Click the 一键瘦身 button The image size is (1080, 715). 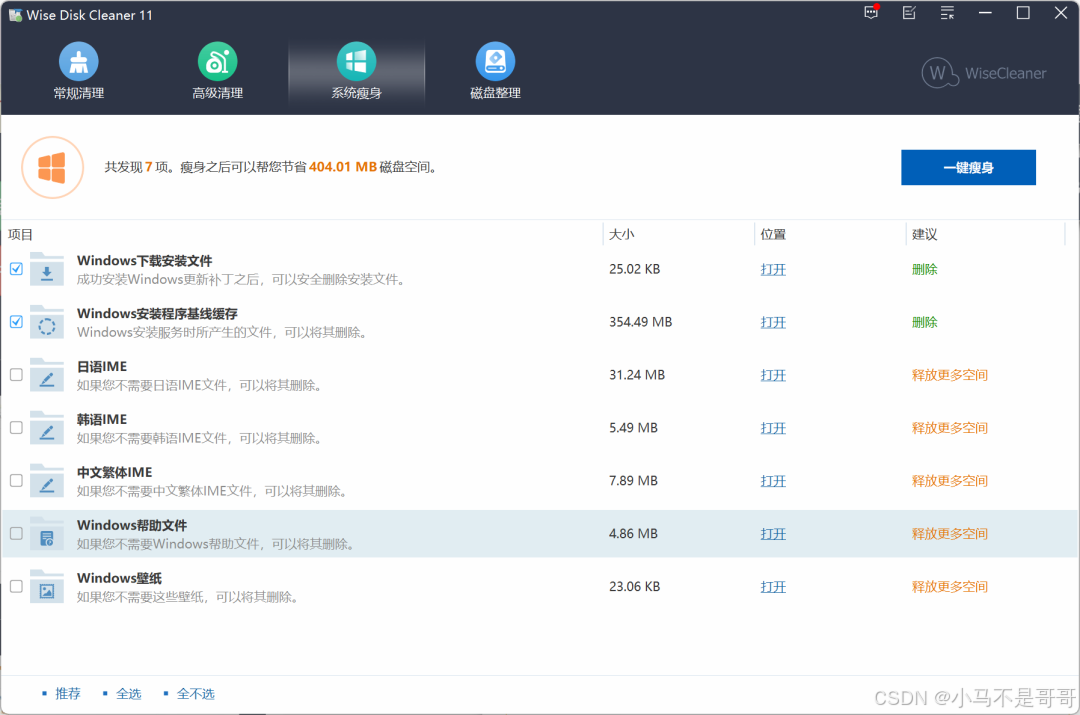point(968,167)
